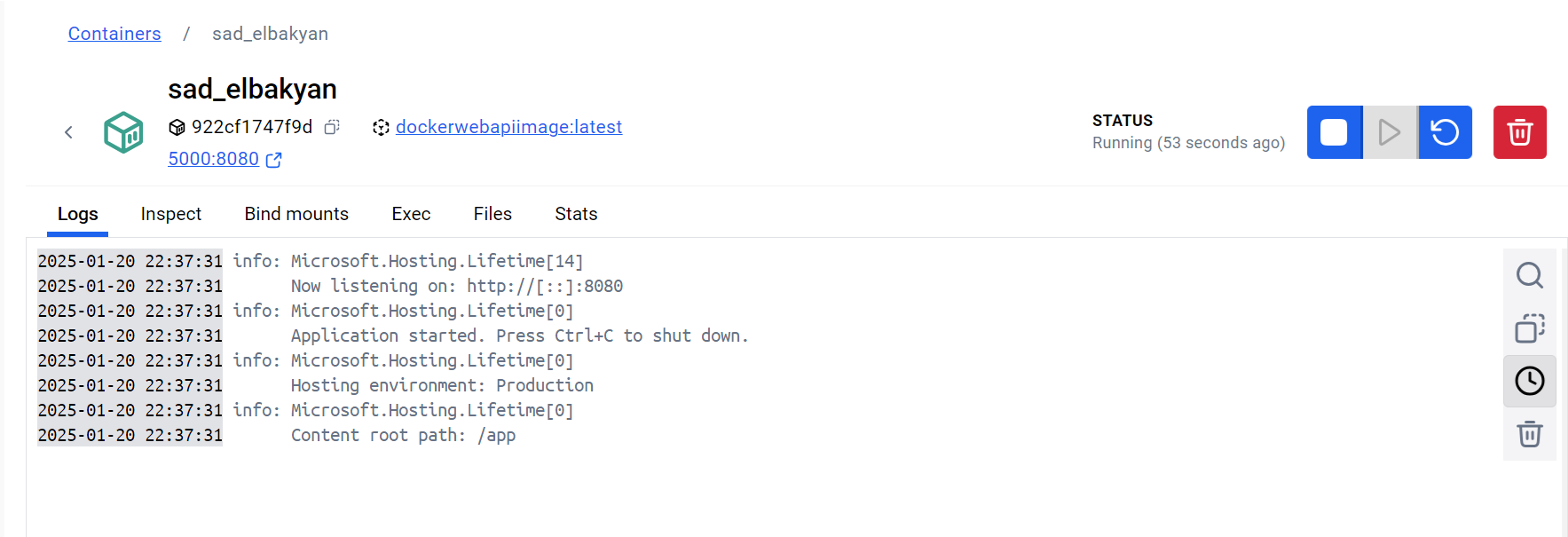Open the Exec tab
Image resolution: width=1568 pixels, height=537 pixels.
click(411, 214)
